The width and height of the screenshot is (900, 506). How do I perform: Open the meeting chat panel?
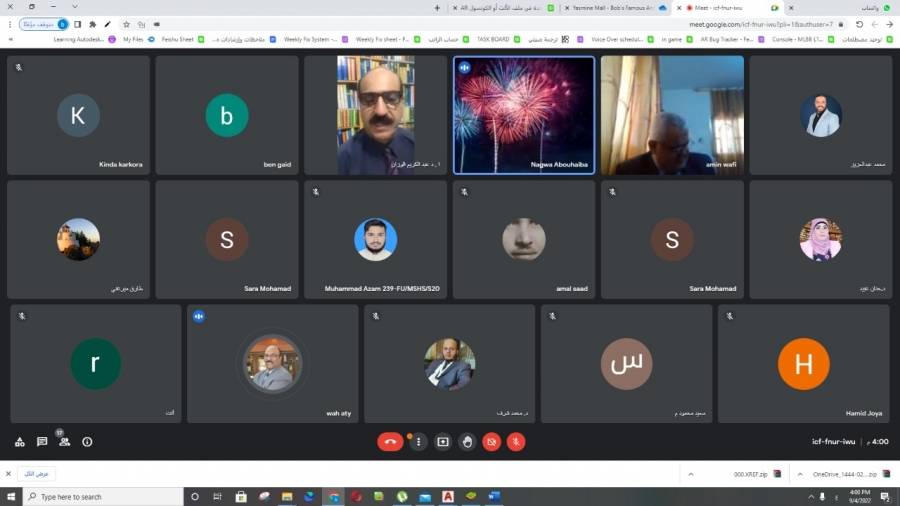click(42, 441)
